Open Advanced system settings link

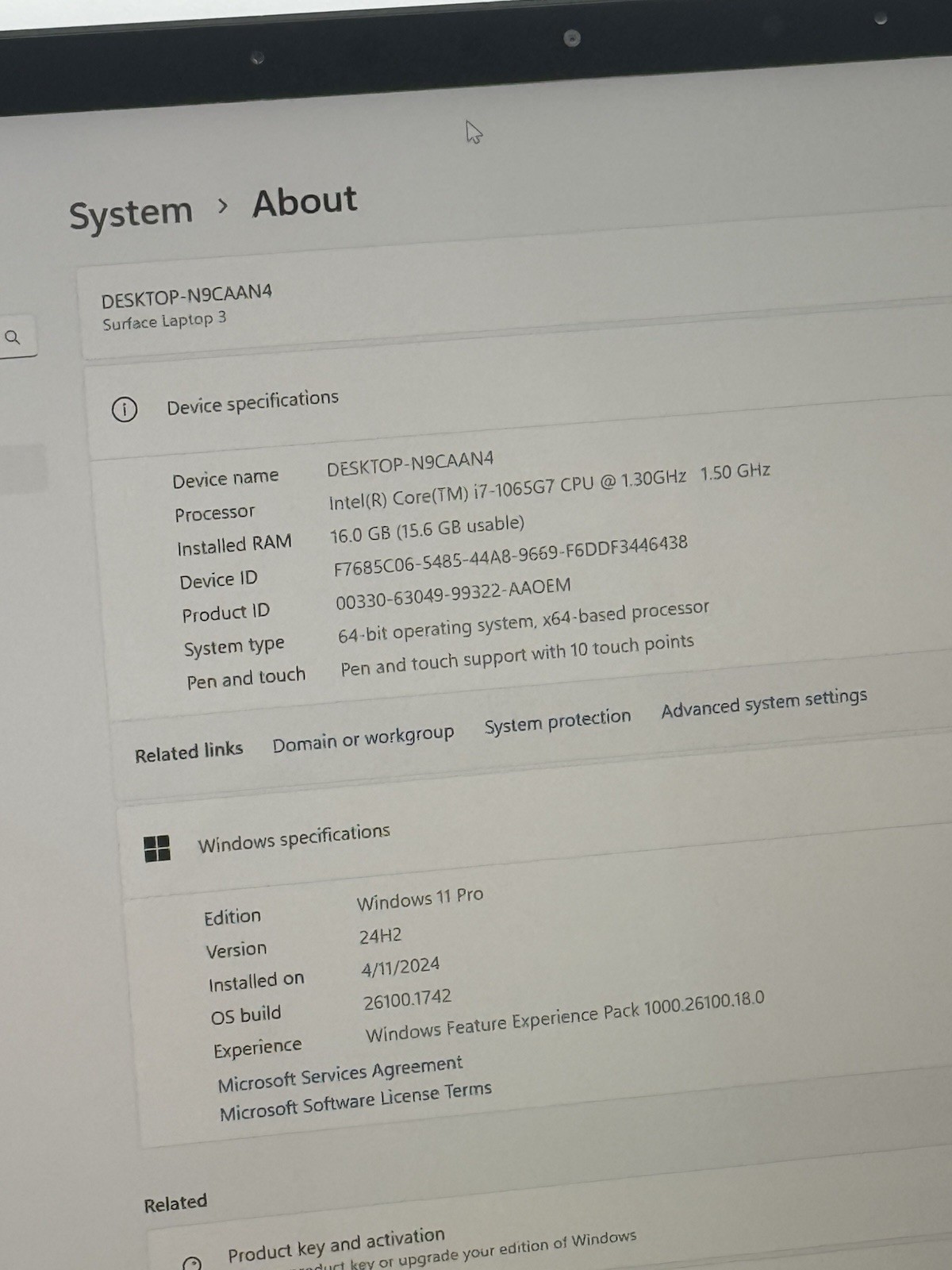tap(764, 702)
